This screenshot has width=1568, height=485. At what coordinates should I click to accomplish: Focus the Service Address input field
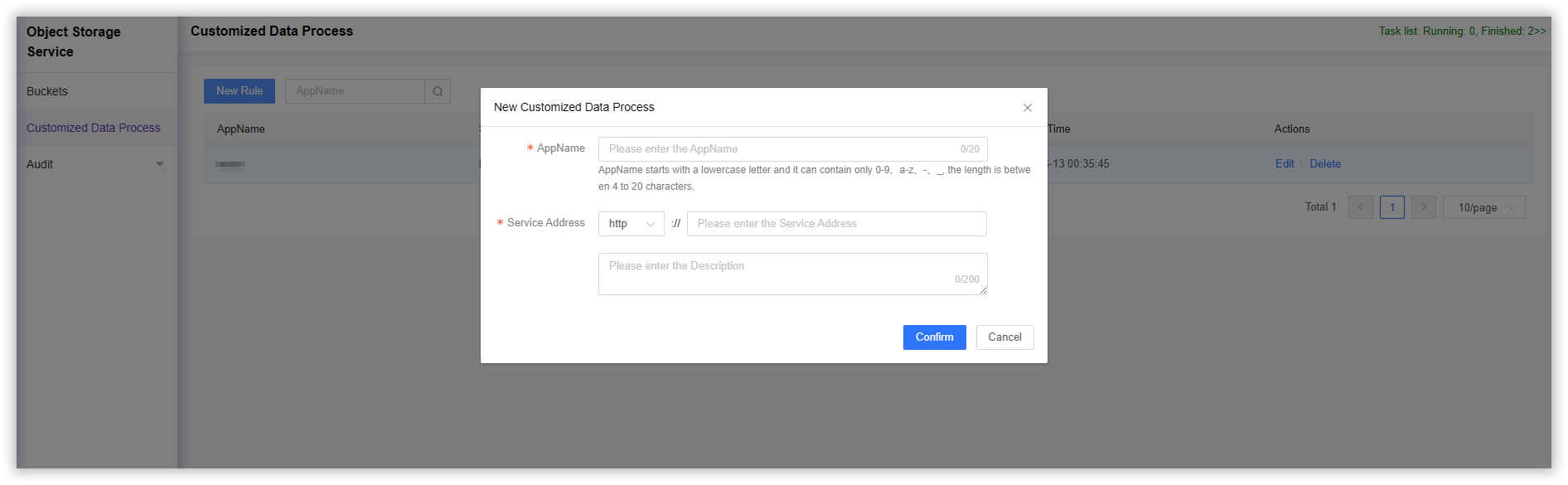836,224
